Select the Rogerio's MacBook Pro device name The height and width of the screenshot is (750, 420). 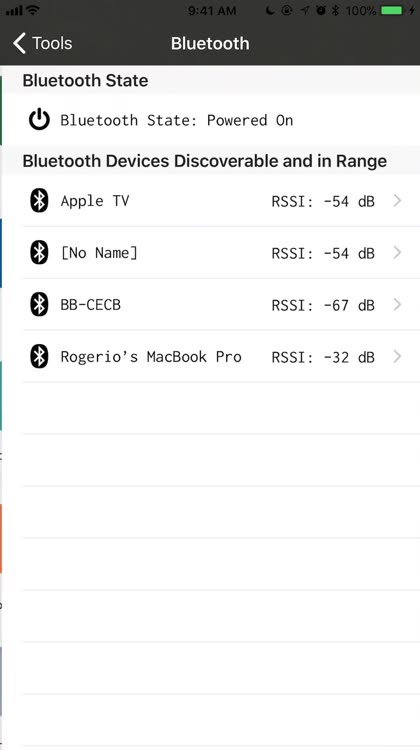click(x=151, y=357)
